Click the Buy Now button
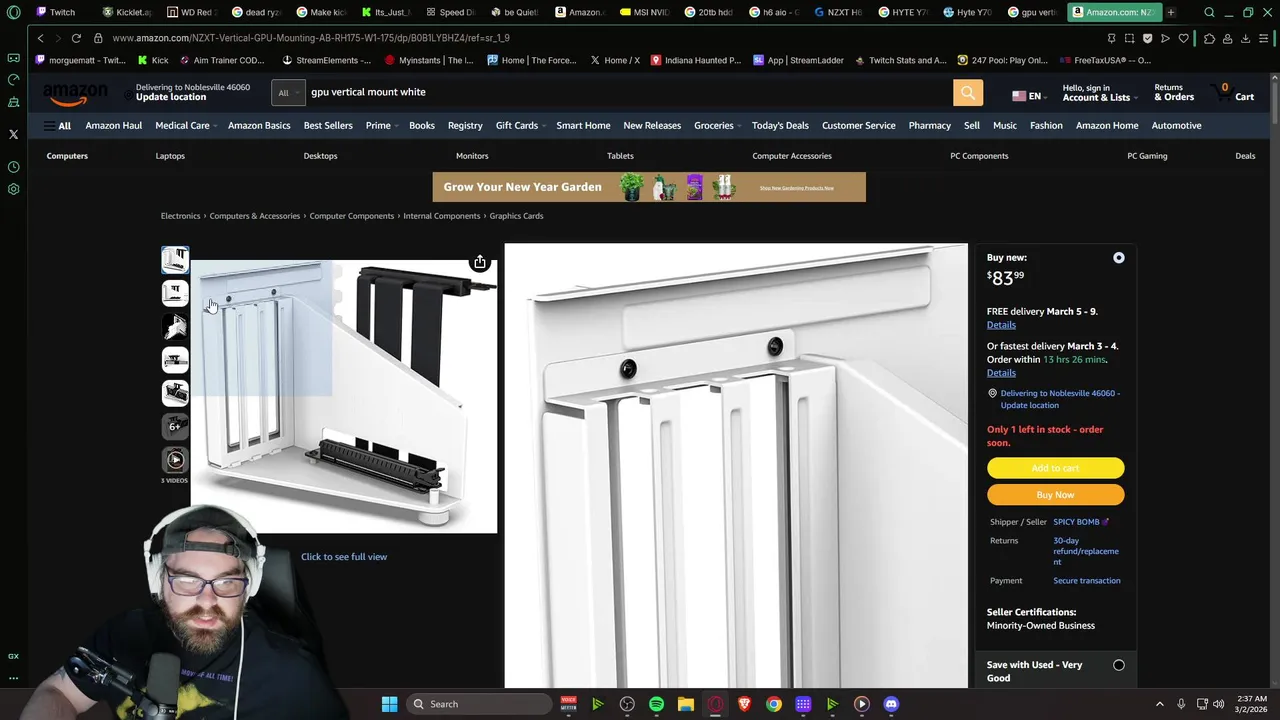 point(1055,495)
